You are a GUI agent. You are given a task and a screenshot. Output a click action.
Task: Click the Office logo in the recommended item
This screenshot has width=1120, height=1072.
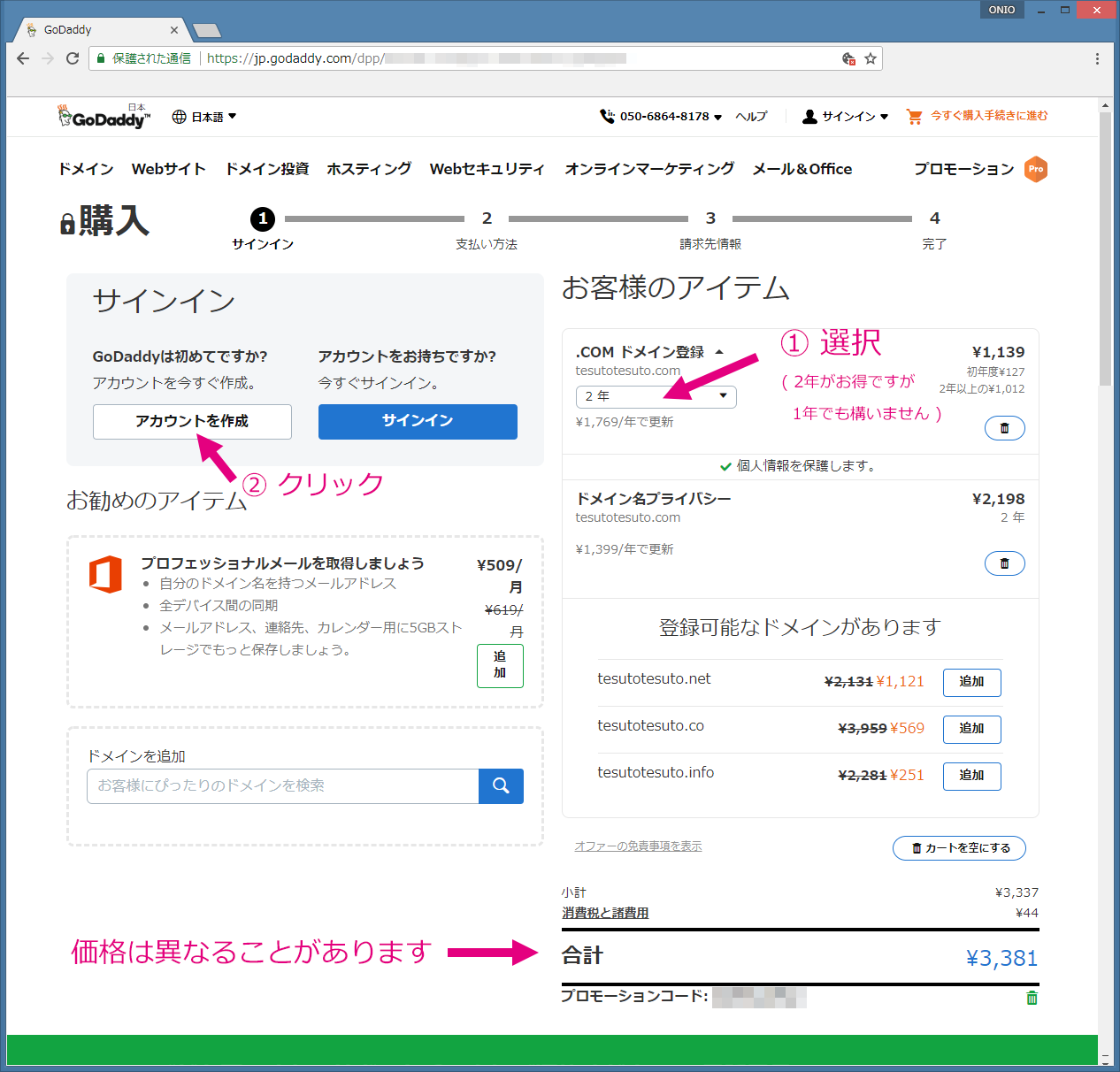[105, 574]
